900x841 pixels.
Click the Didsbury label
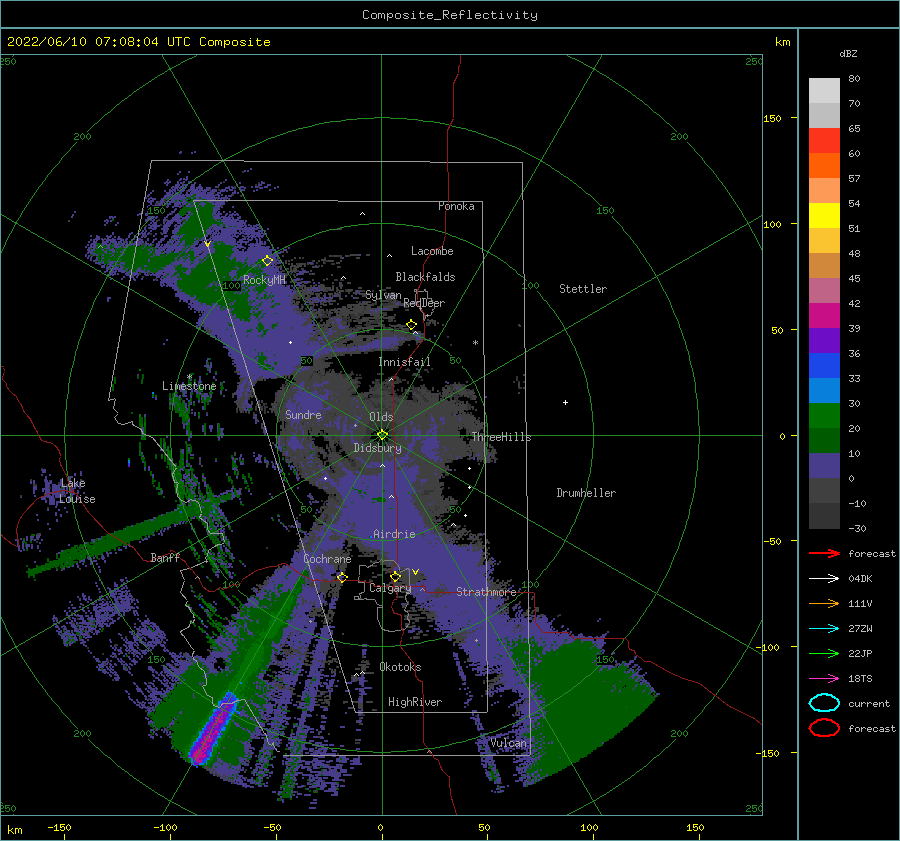[377, 448]
